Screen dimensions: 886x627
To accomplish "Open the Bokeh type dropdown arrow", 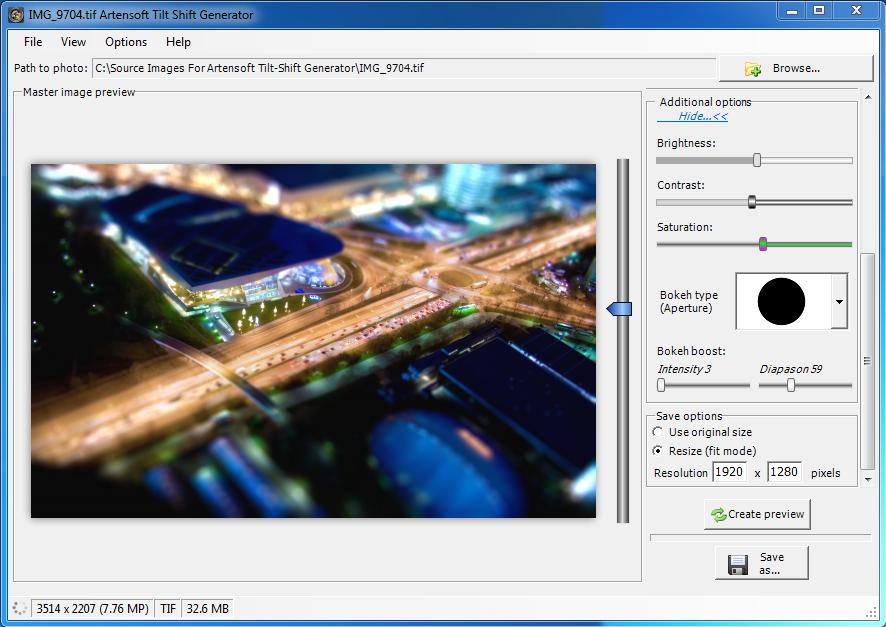I will coord(839,301).
